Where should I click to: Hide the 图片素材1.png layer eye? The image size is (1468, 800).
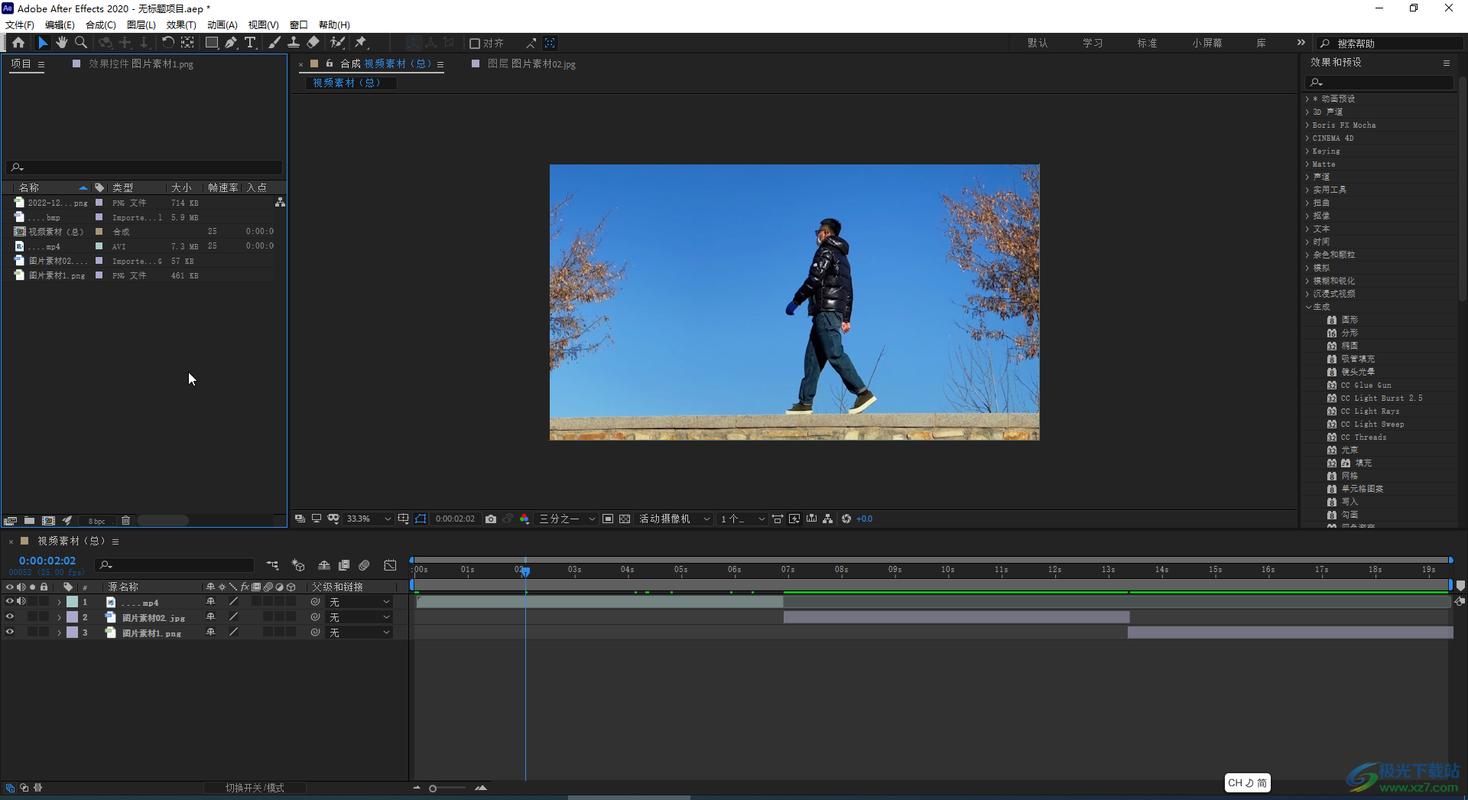tap(10, 632)
